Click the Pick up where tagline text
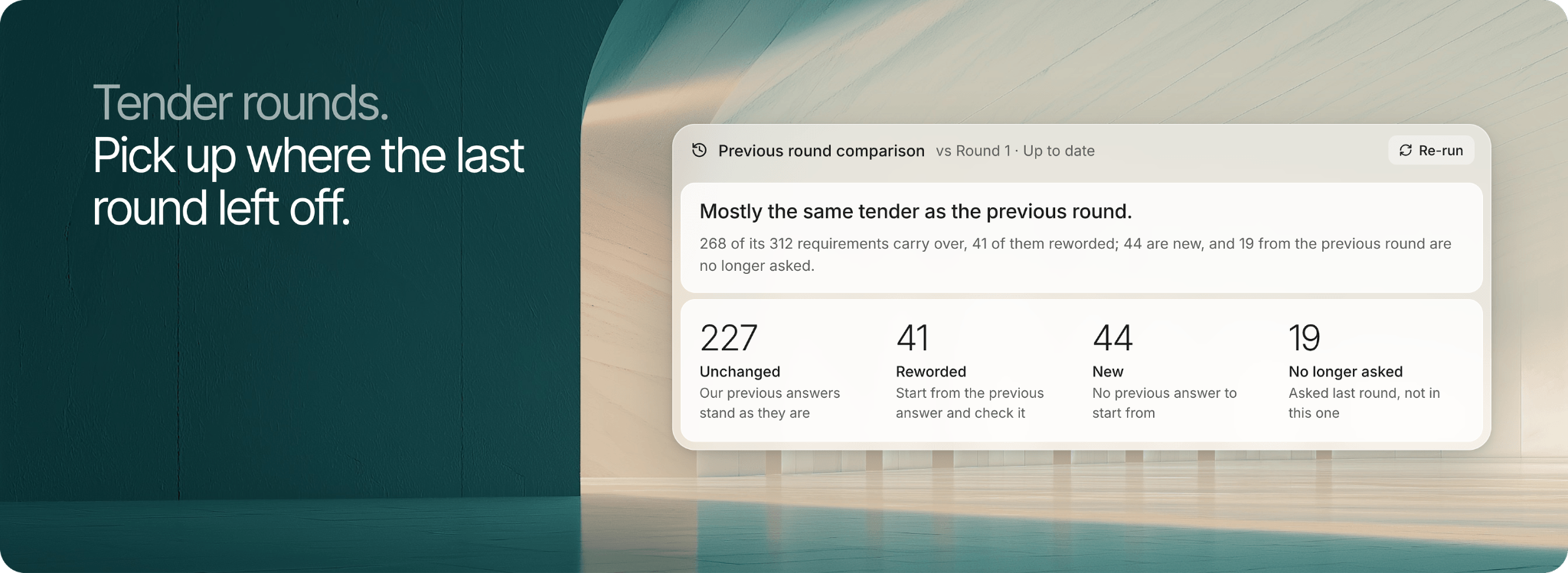This screenshot has width=1568, height=573. pyautogui.click(x=309, y=181)
